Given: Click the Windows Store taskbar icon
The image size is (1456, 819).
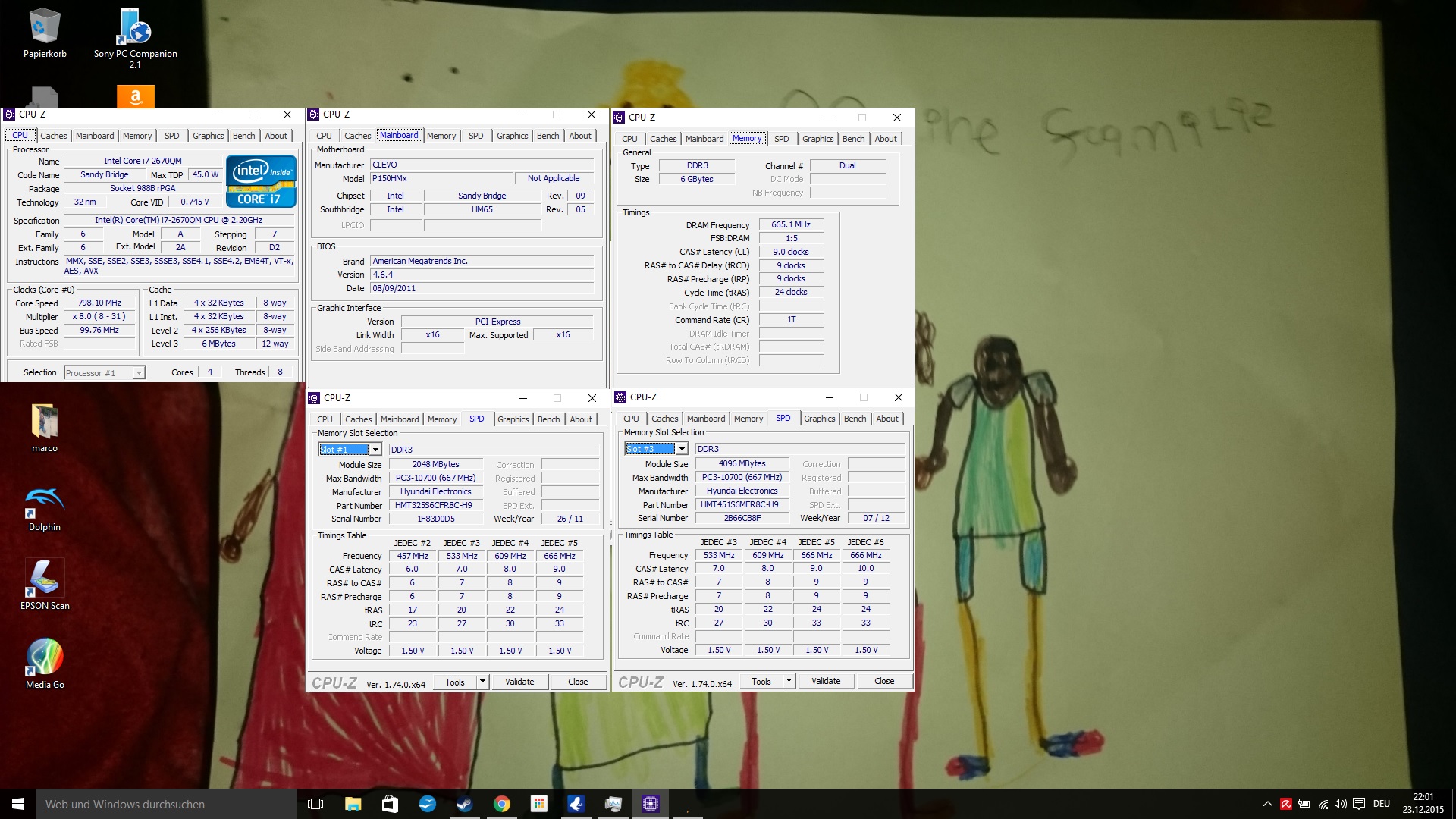Looking at the screenshot, I should [390, 804].
